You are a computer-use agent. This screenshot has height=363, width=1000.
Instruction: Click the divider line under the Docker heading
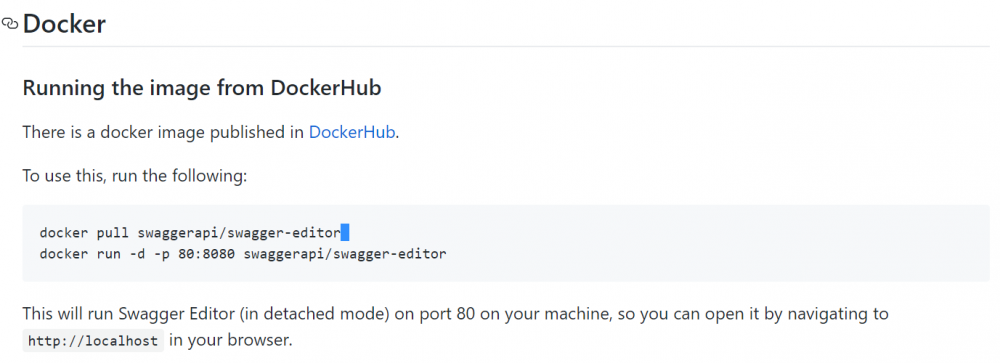coord(506,47)
